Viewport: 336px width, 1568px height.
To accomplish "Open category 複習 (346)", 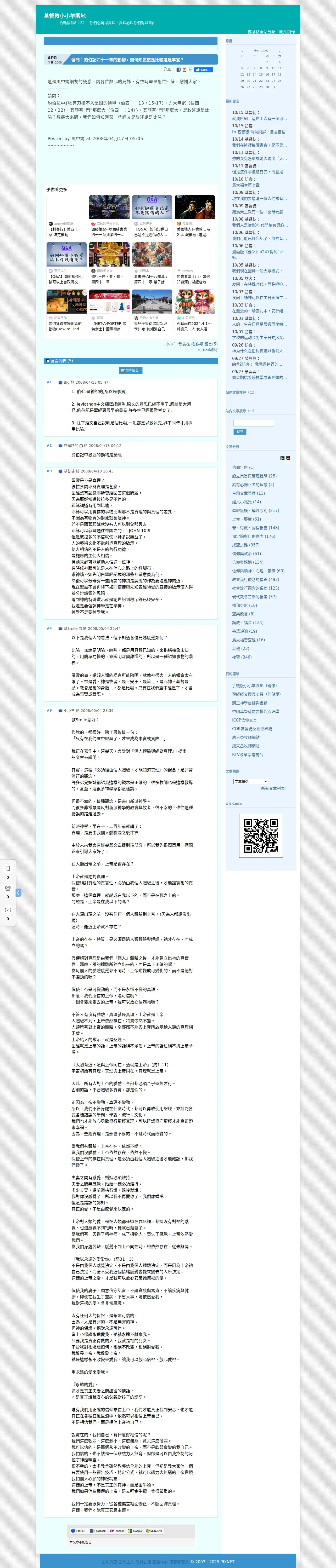I will [242, 658].
